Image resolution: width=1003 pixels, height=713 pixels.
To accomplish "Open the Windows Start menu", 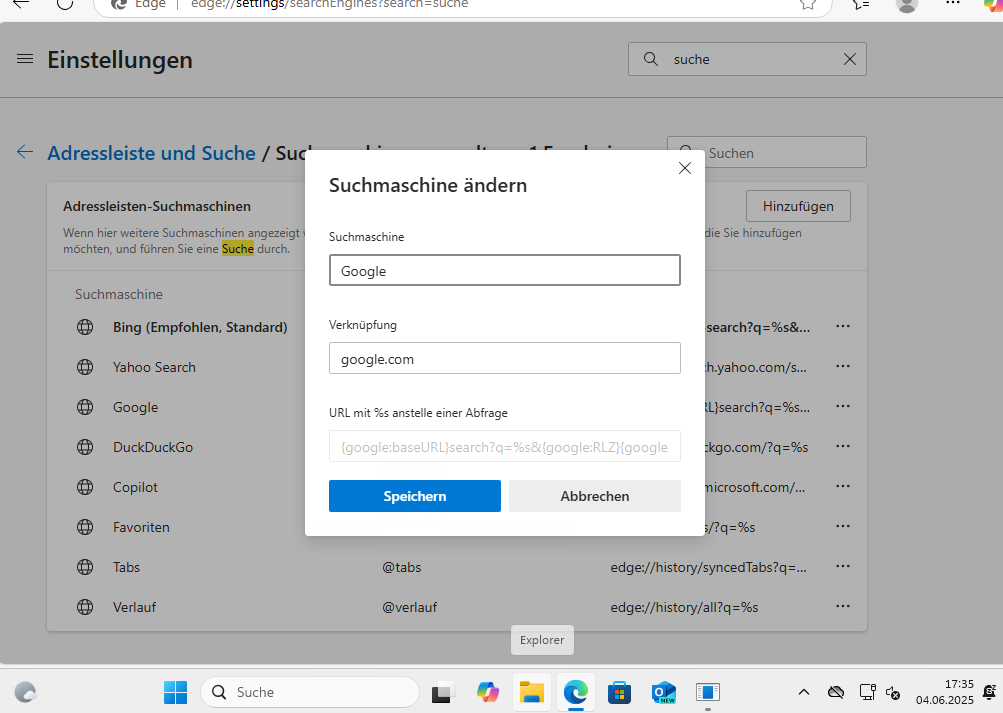I will point(175,692).
